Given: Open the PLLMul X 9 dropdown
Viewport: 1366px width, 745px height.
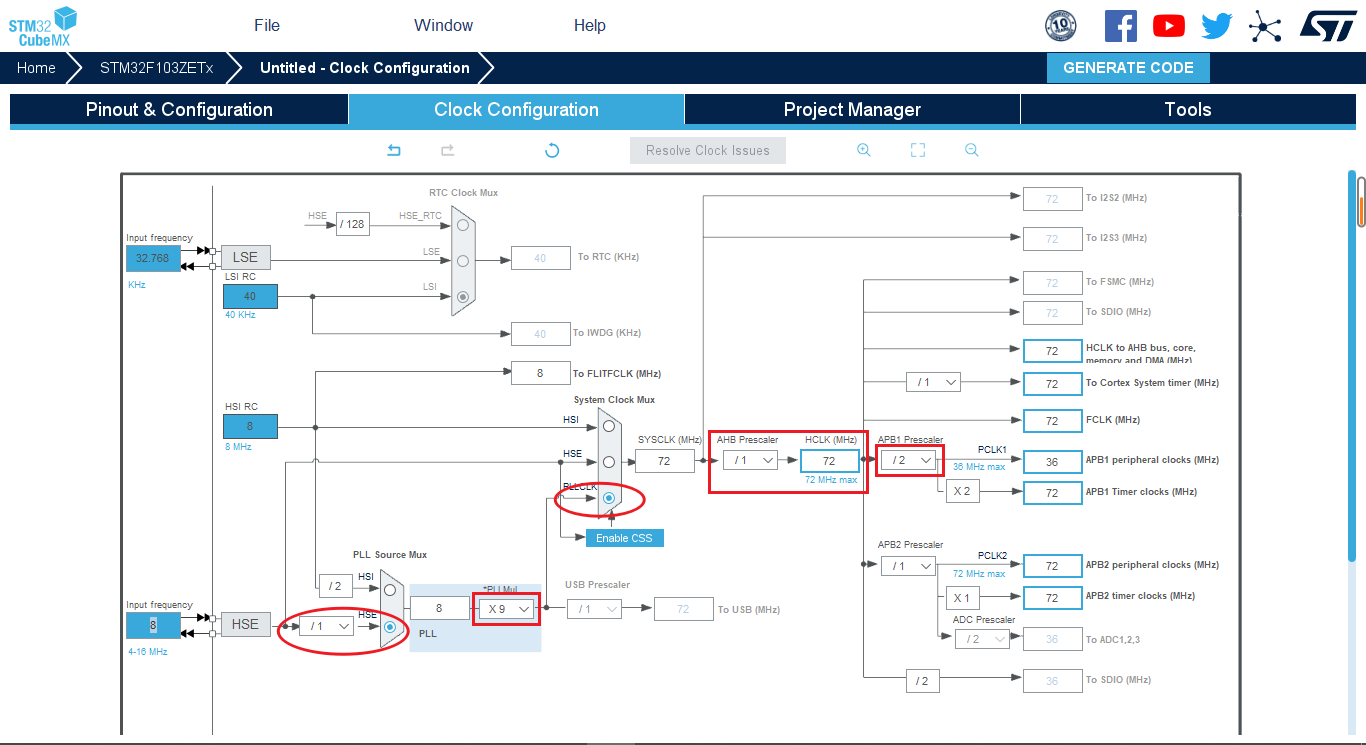Looking at the screenshot, I should point(506,609).
